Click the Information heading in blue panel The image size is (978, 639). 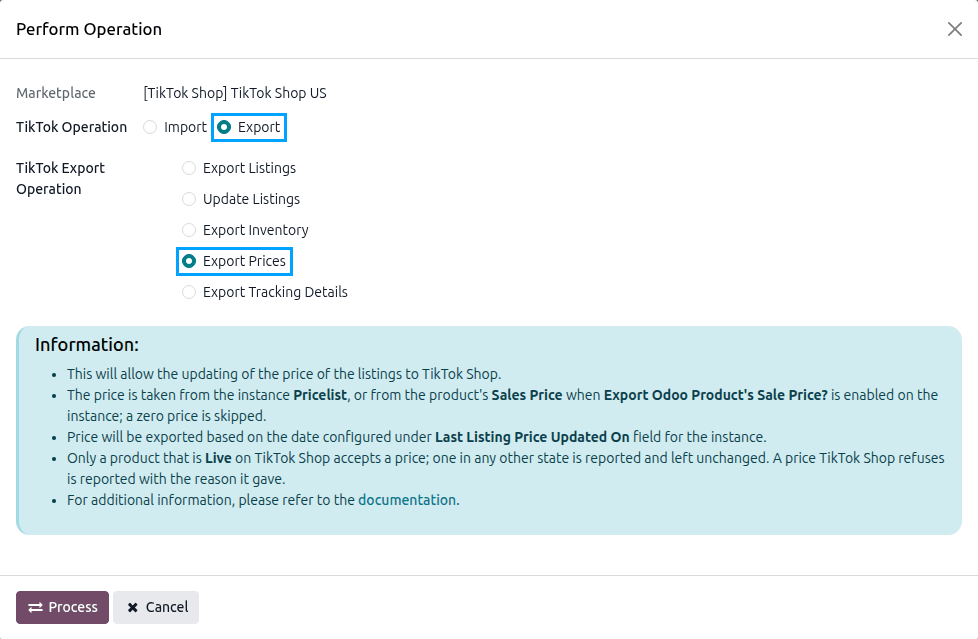[x=87, y=344]
